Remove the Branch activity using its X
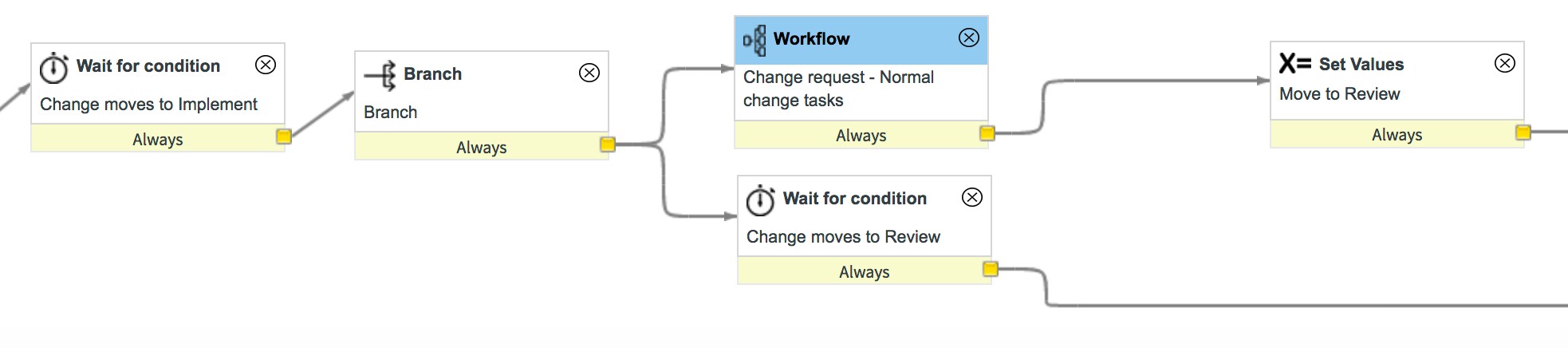This screenshot has height=348, width=1568. tap(589, 73)
